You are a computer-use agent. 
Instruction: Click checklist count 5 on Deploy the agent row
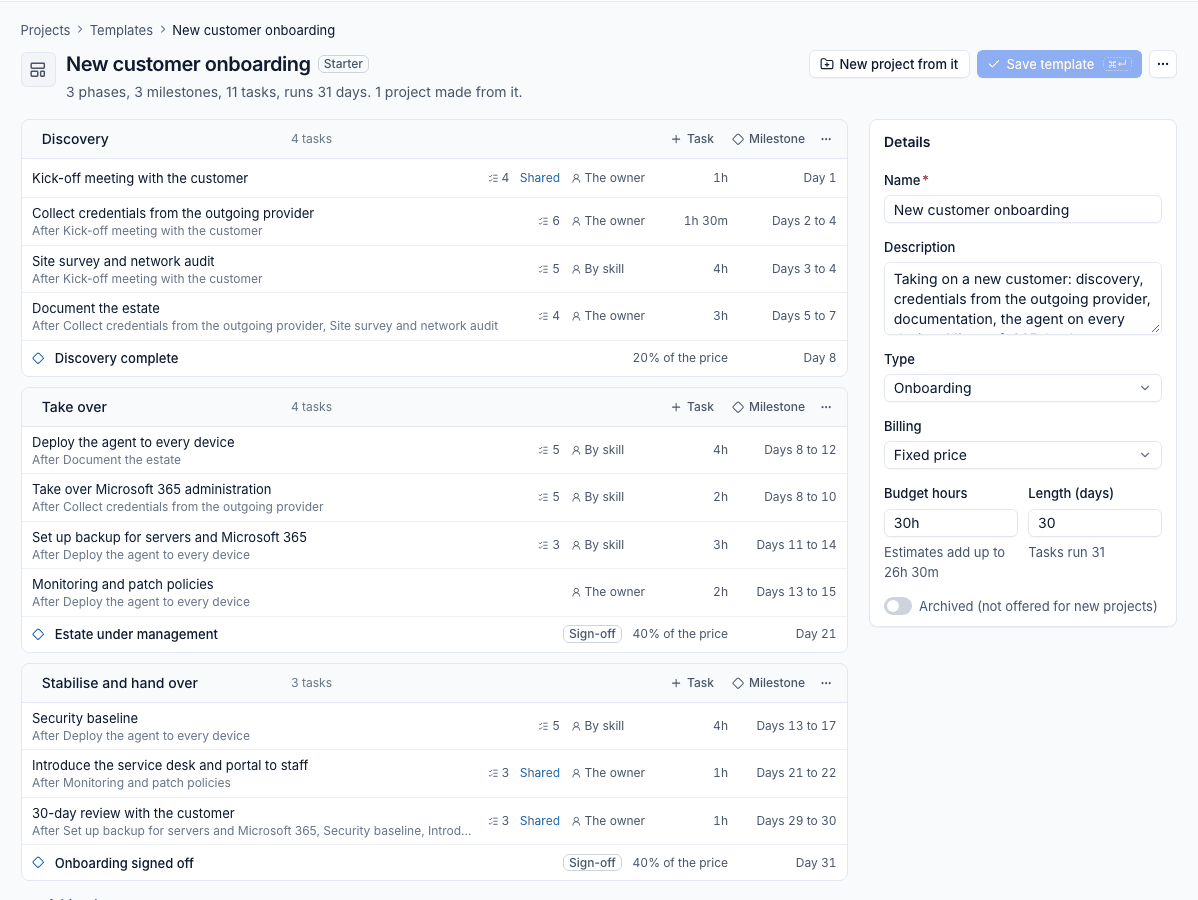pos(549,450)
